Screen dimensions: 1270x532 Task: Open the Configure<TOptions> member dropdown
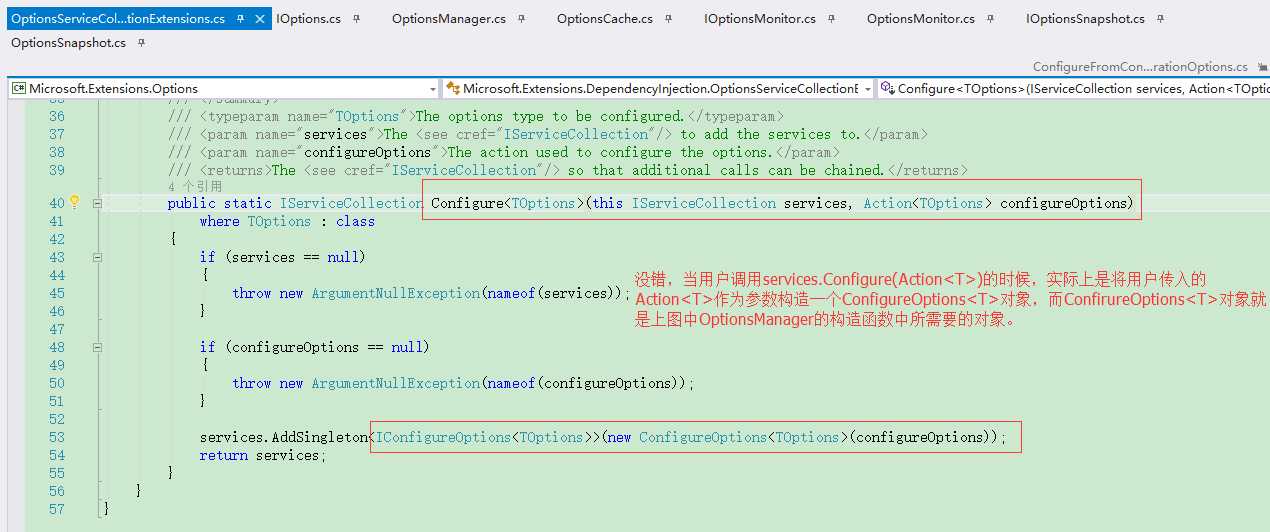(x=1073, y=88)
